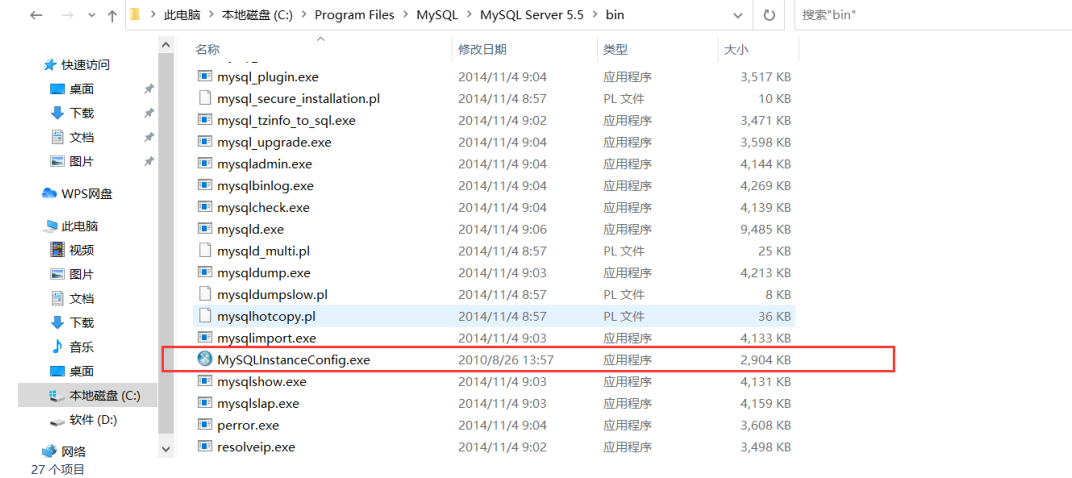Select the mysqldumpslow.pl file icon
Viewport: 1072px width, 478px height.
pyautogui.click(x=204, y=294)
